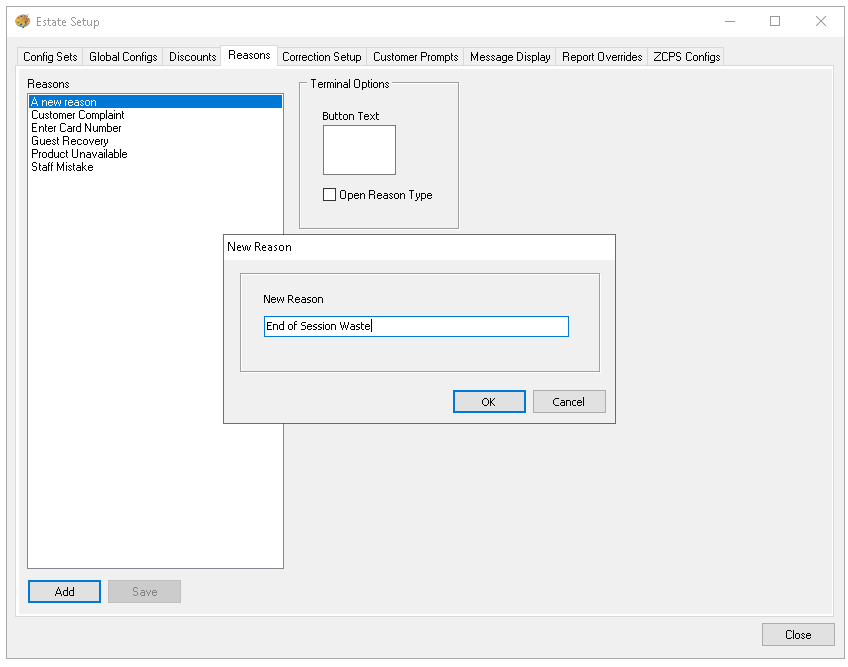The height and width of the screenshot is (667, 848).
Task: Select the Staff Mistake reason
Action: 62,167
